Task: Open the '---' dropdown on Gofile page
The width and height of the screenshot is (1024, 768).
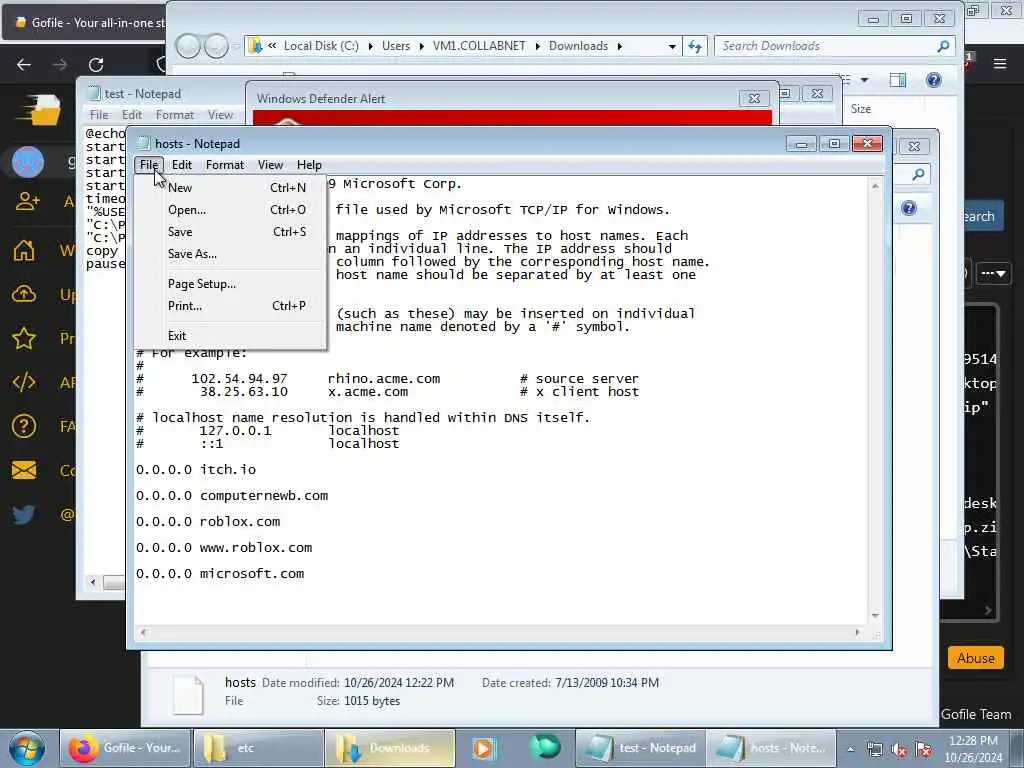Action: (993, 273)
